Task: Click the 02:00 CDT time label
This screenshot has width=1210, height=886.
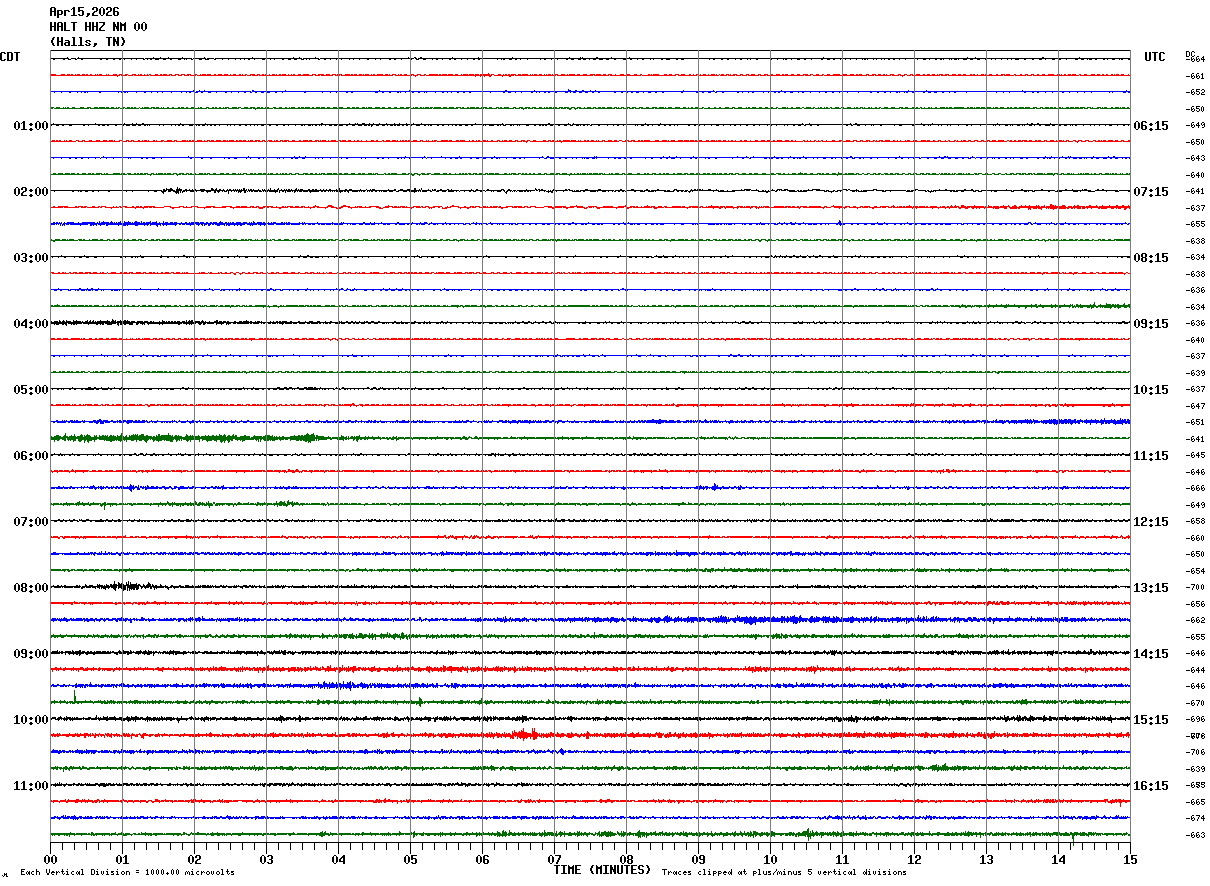Action: click(x=31, y=192)
